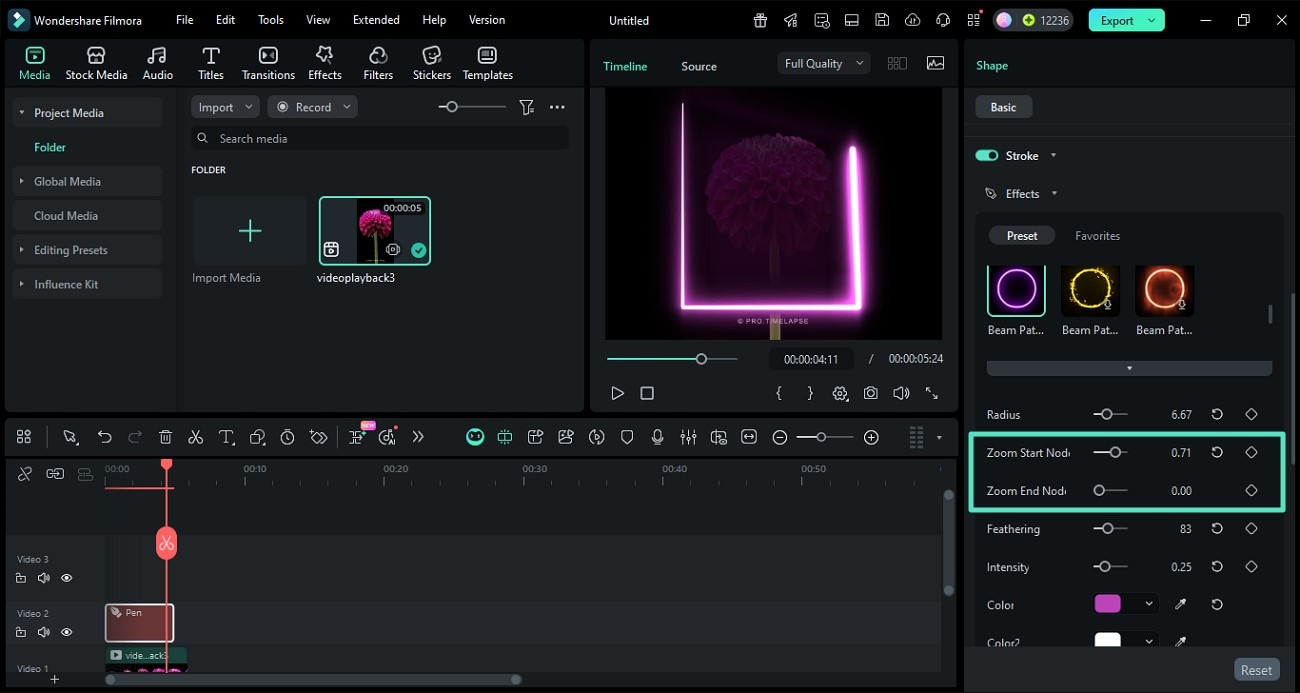Take a snapshot with the camera icon
1300x693 pixels.
[x=871, y=393]
